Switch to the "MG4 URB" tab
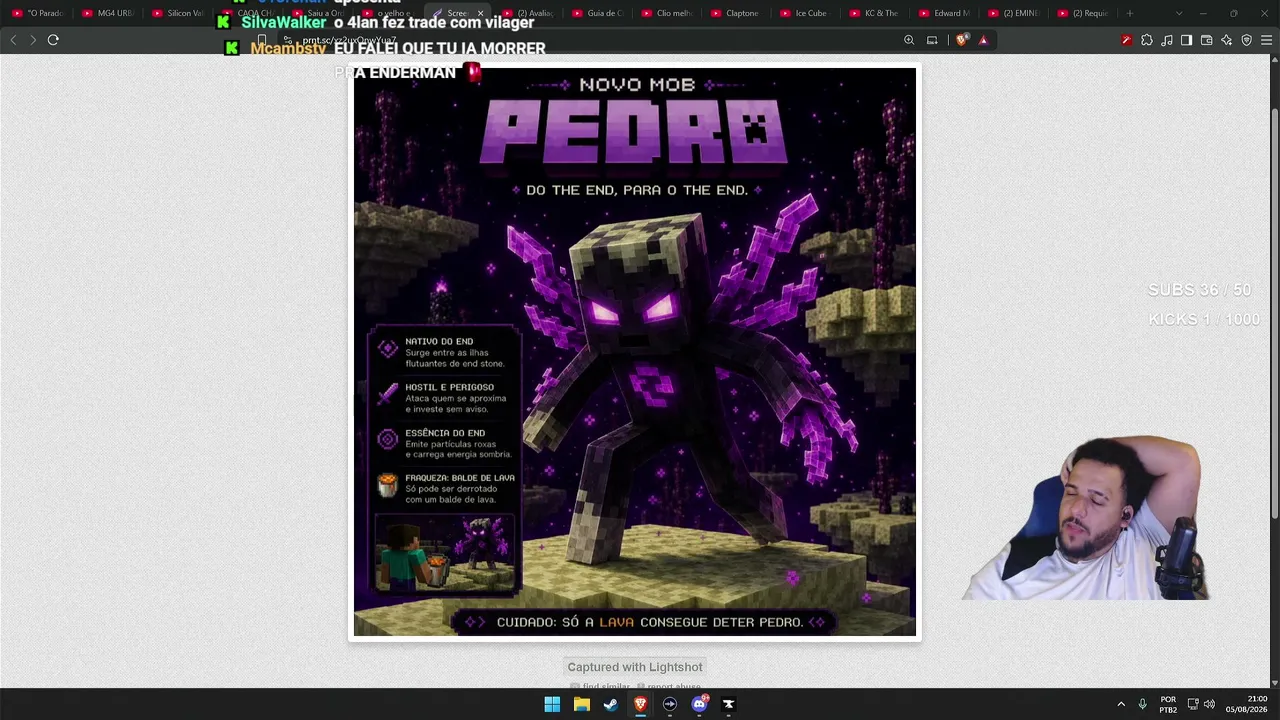This screenshot has height=720, width=1280. click(108, 13)
